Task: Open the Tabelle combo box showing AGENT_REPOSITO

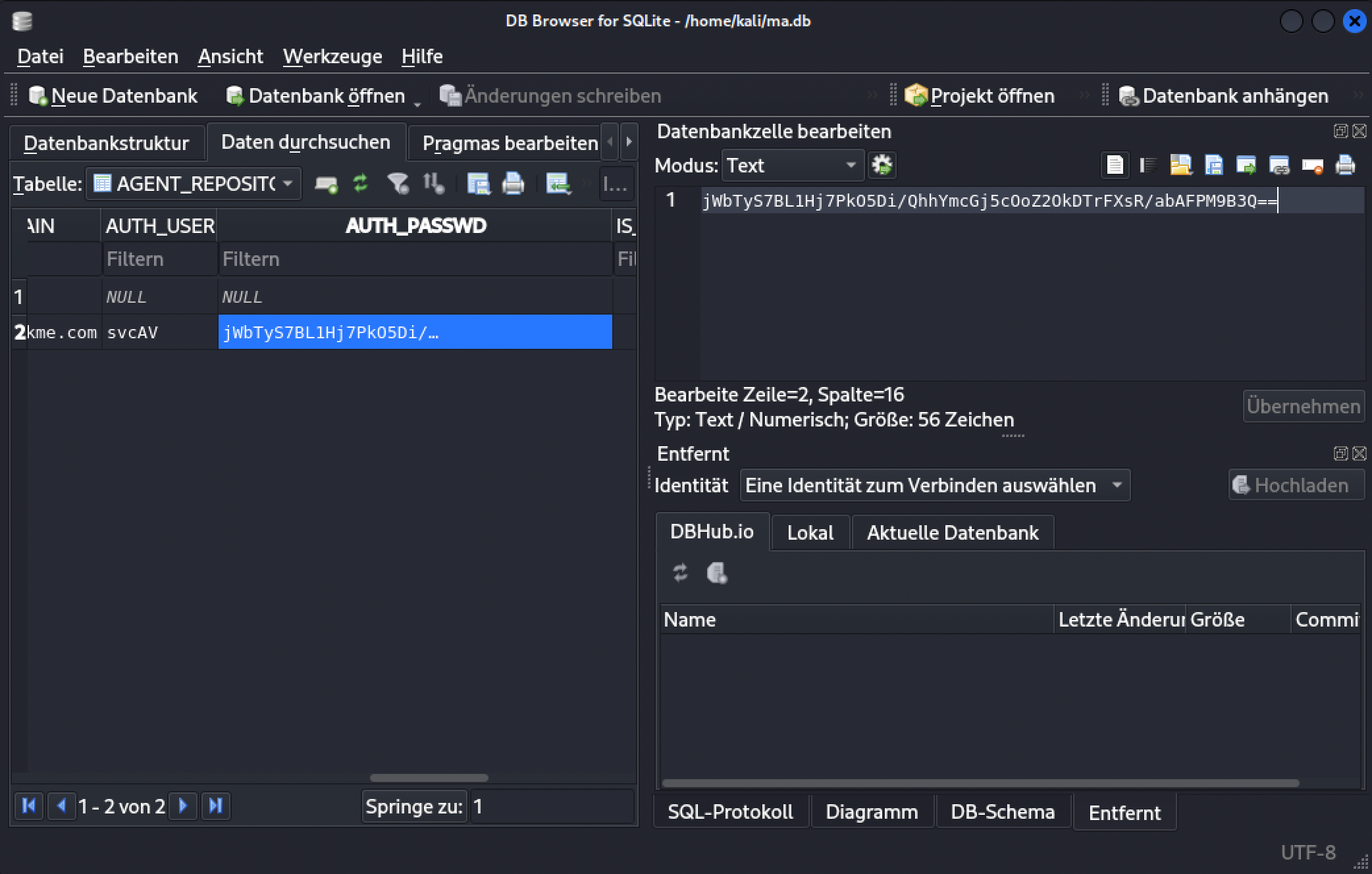Action: tap(194, 184)
